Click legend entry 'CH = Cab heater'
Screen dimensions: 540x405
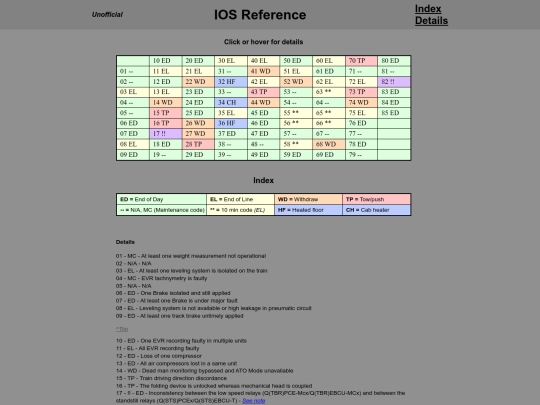377,210
